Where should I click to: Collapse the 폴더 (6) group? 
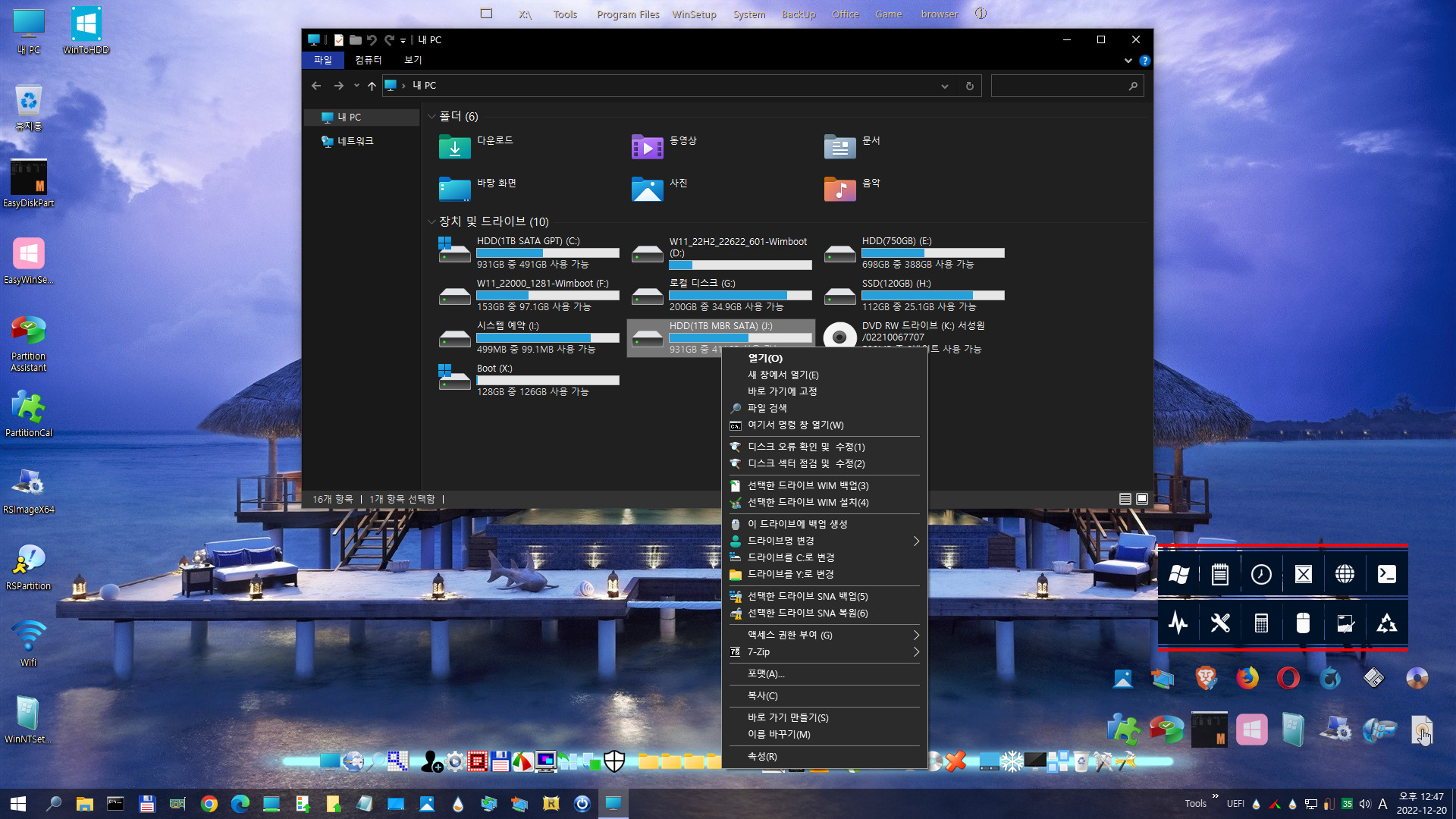click(x=431, y=116)
